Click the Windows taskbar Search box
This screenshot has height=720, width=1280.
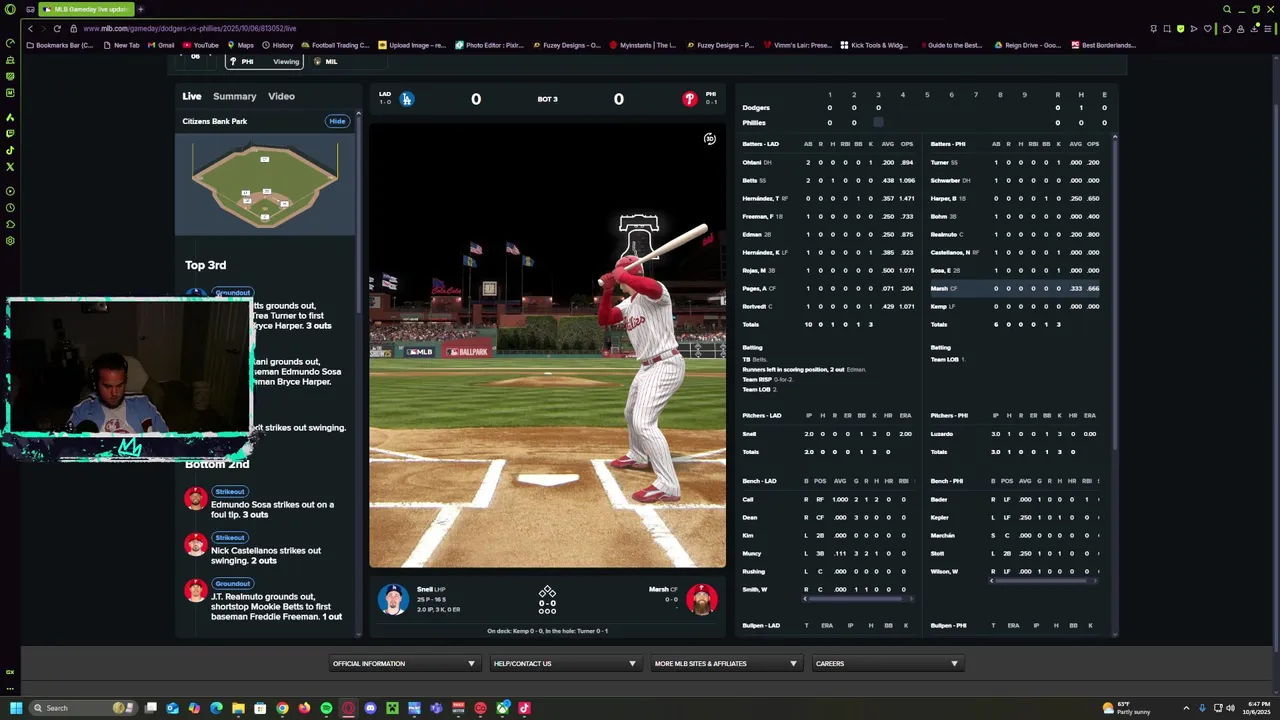coord(83,708)
